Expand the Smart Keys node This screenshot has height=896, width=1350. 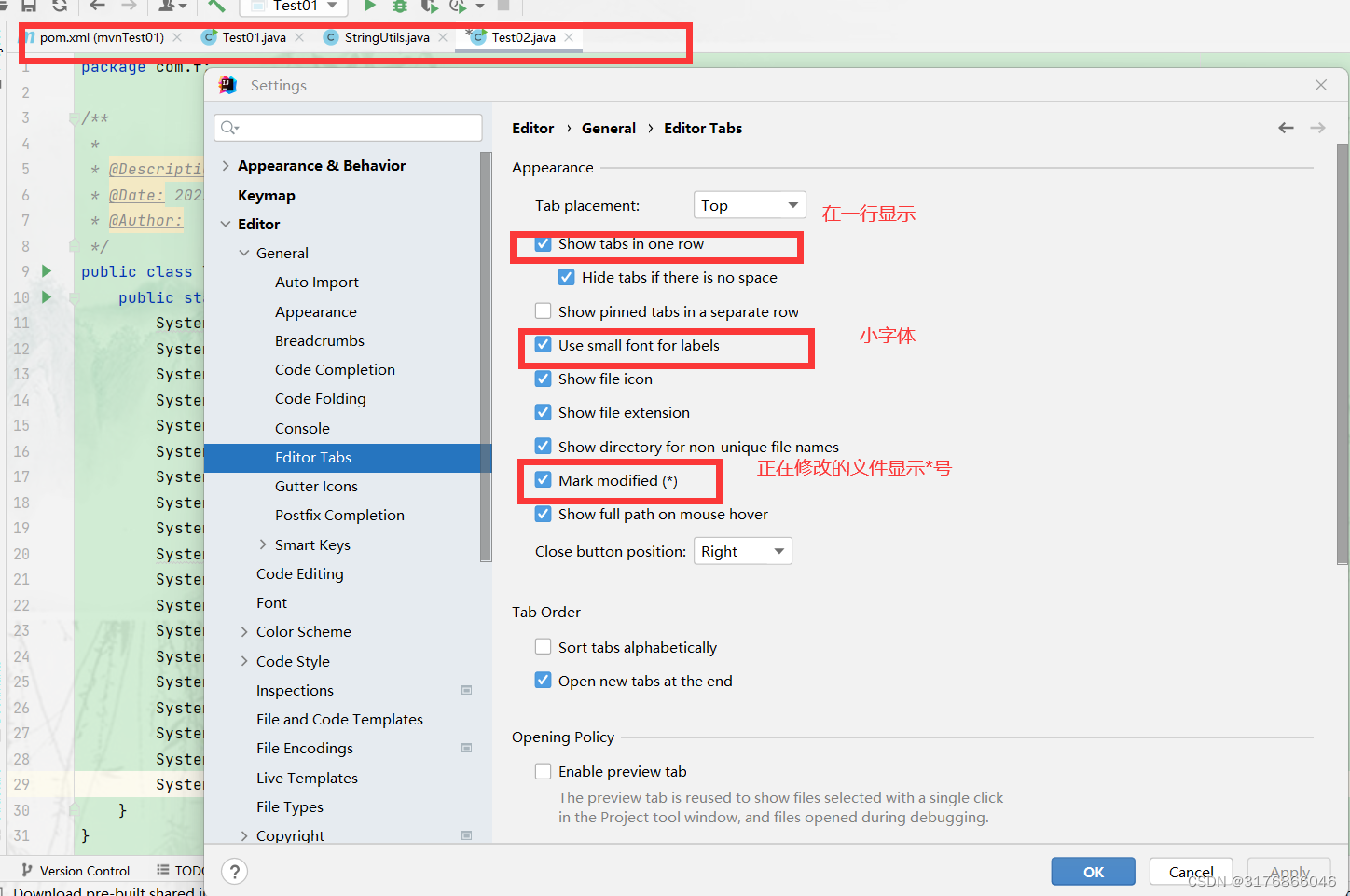(263, 544)
